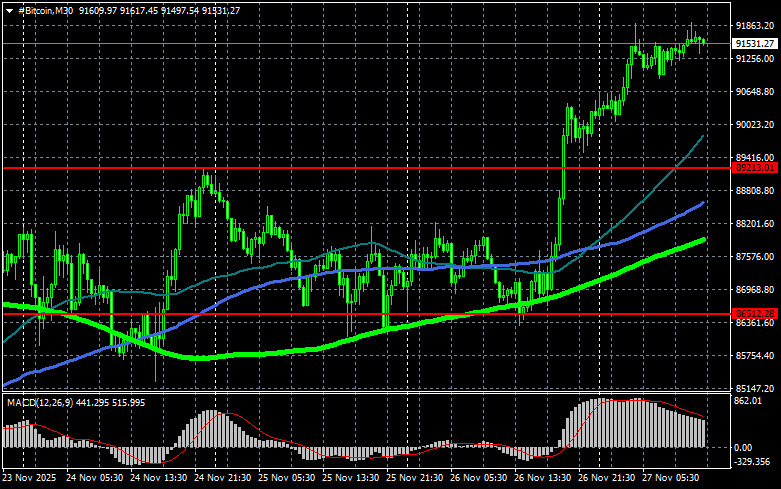Select the red level label 86512.28
Image resolution: width=781 pixels, height=489 pixels.
pos(755,314)
